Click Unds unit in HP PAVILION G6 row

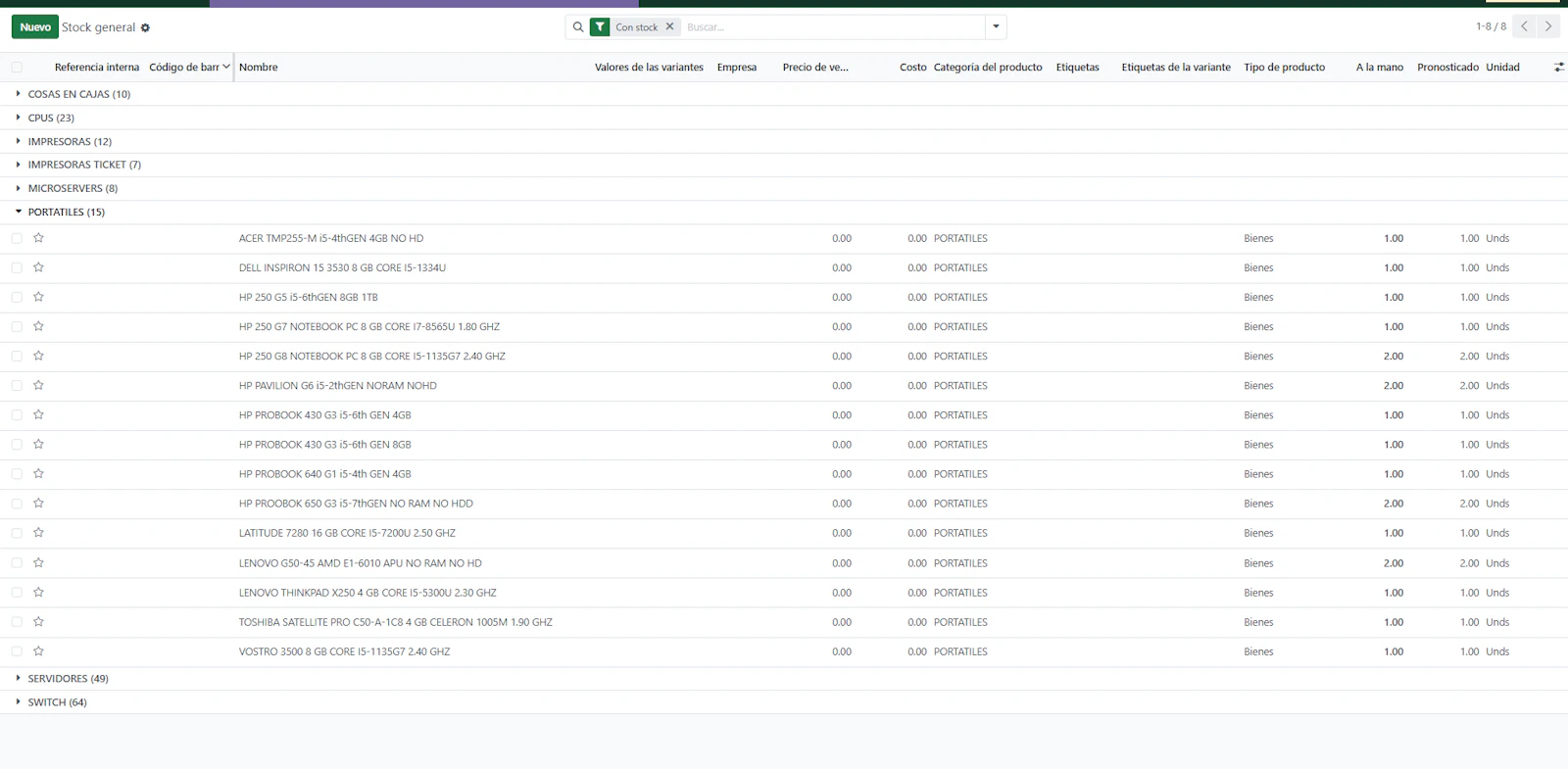(1497, 386)
